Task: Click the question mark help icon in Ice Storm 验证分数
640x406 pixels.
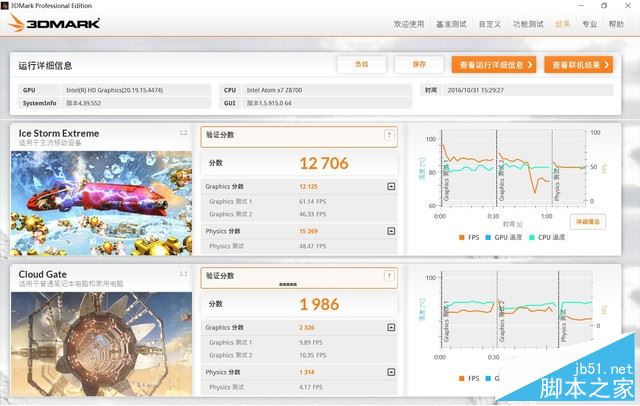Action: (389, 135)
